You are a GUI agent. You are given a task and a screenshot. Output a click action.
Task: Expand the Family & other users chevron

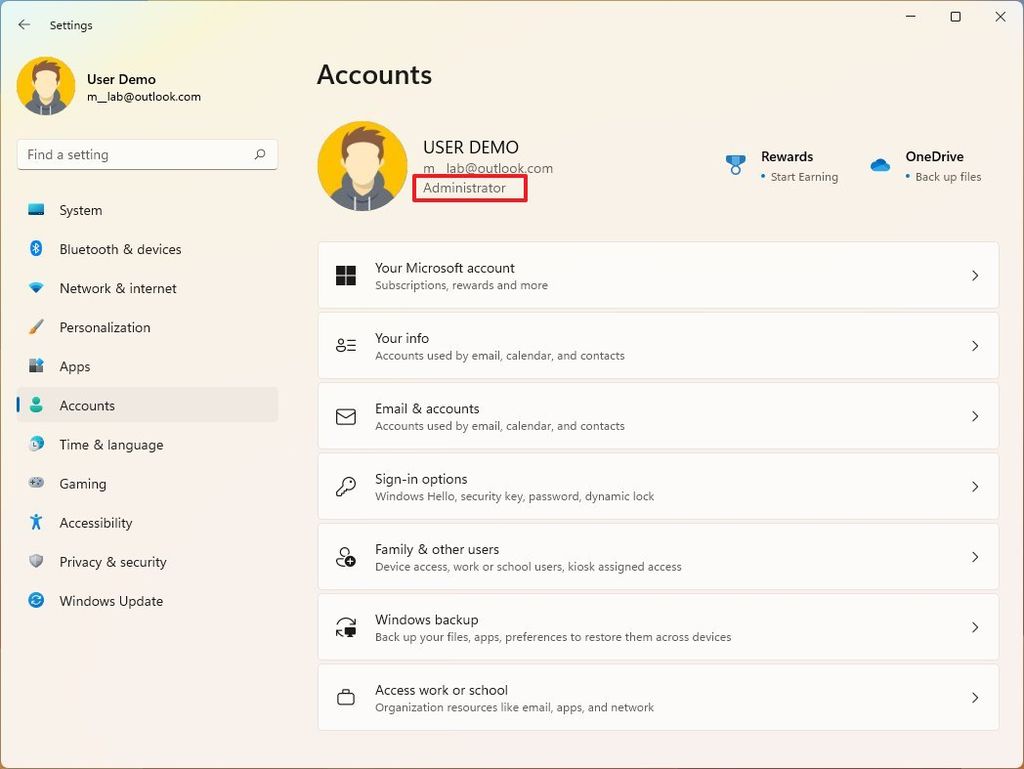pyautogui.click(x=974, y=557)
